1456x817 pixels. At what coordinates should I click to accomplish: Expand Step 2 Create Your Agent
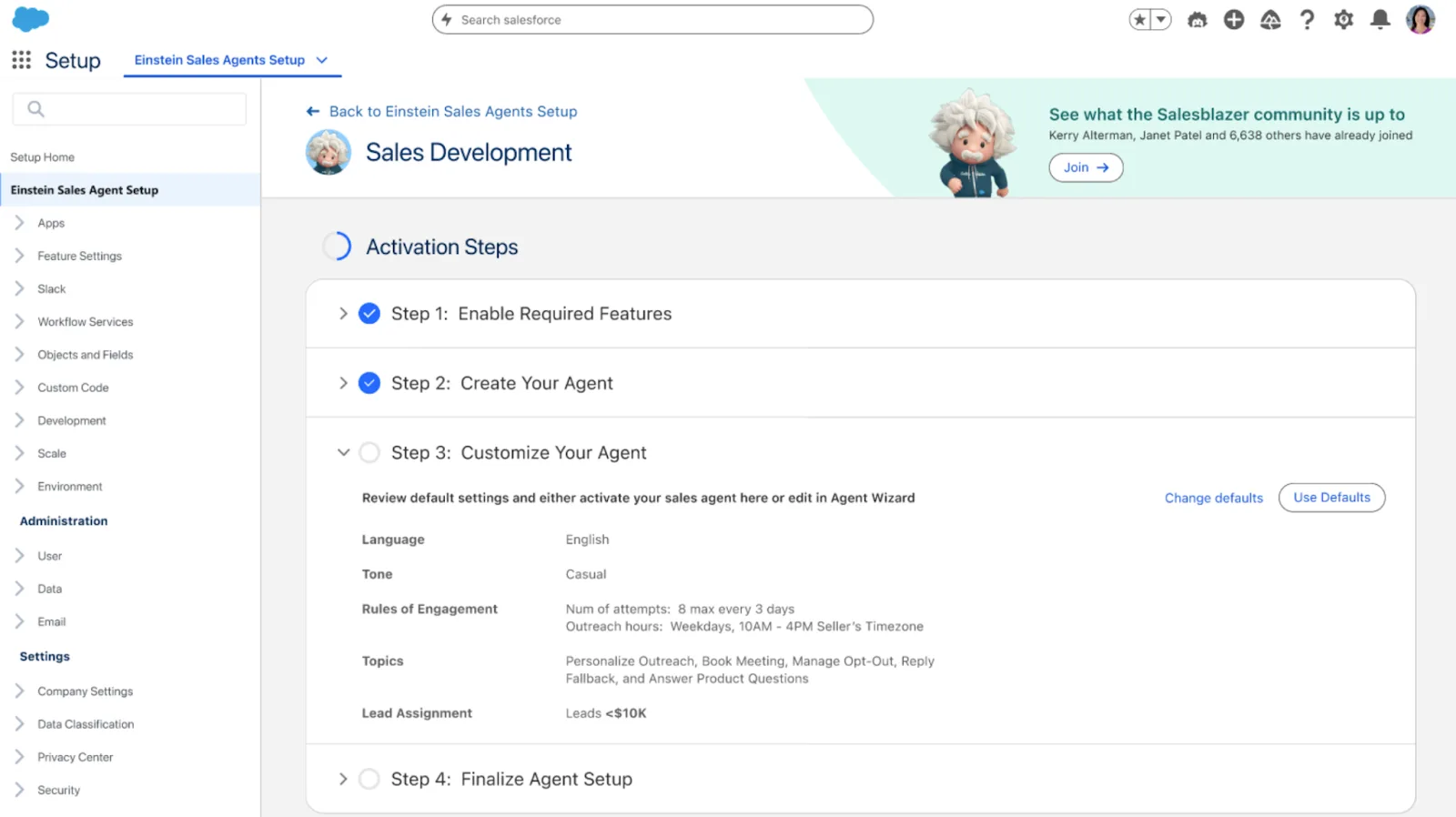point(343,383)
